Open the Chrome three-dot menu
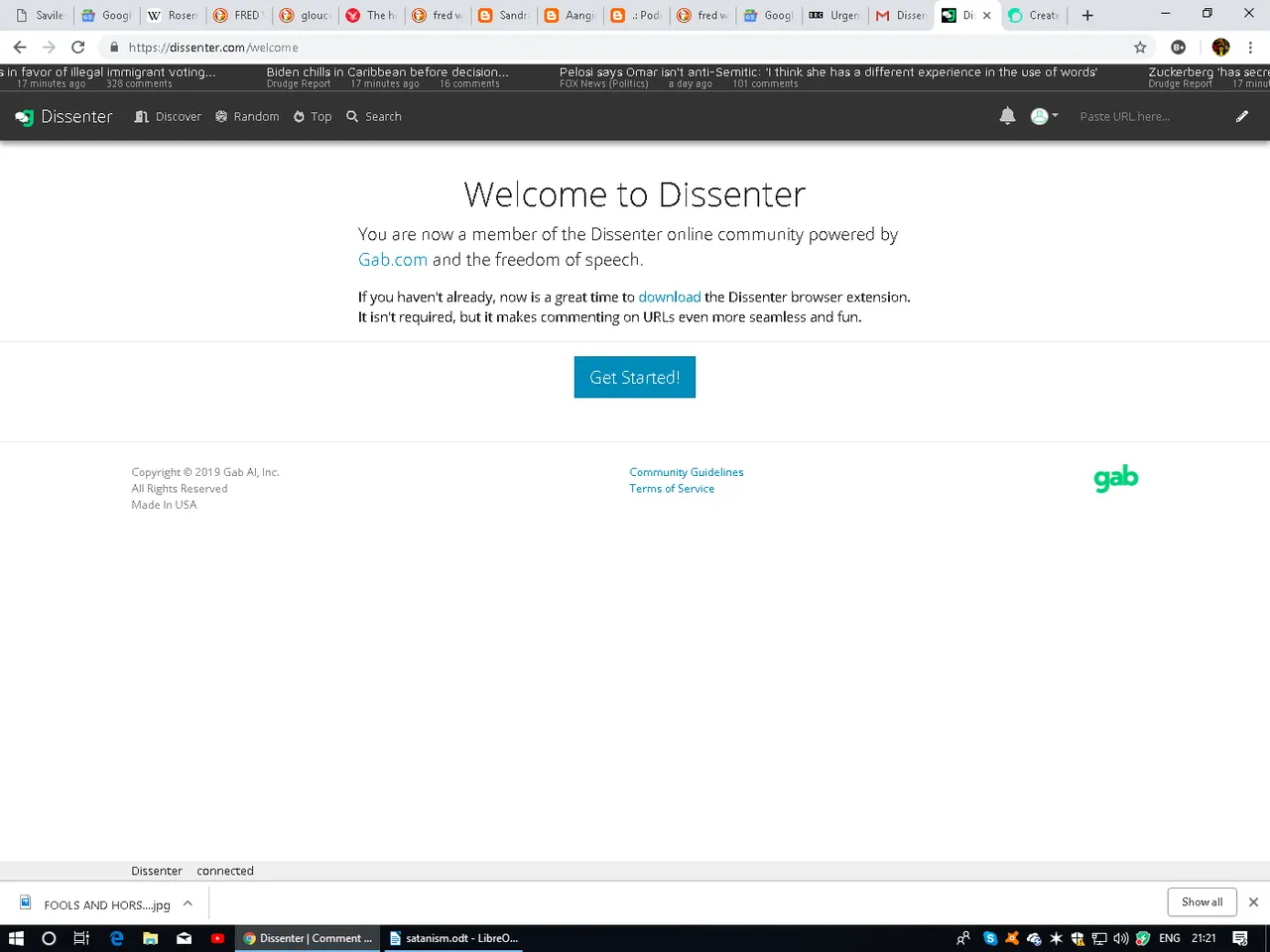Image resolution: width=1270 pixels, height=952 pixels. (x=1250, y=47)
